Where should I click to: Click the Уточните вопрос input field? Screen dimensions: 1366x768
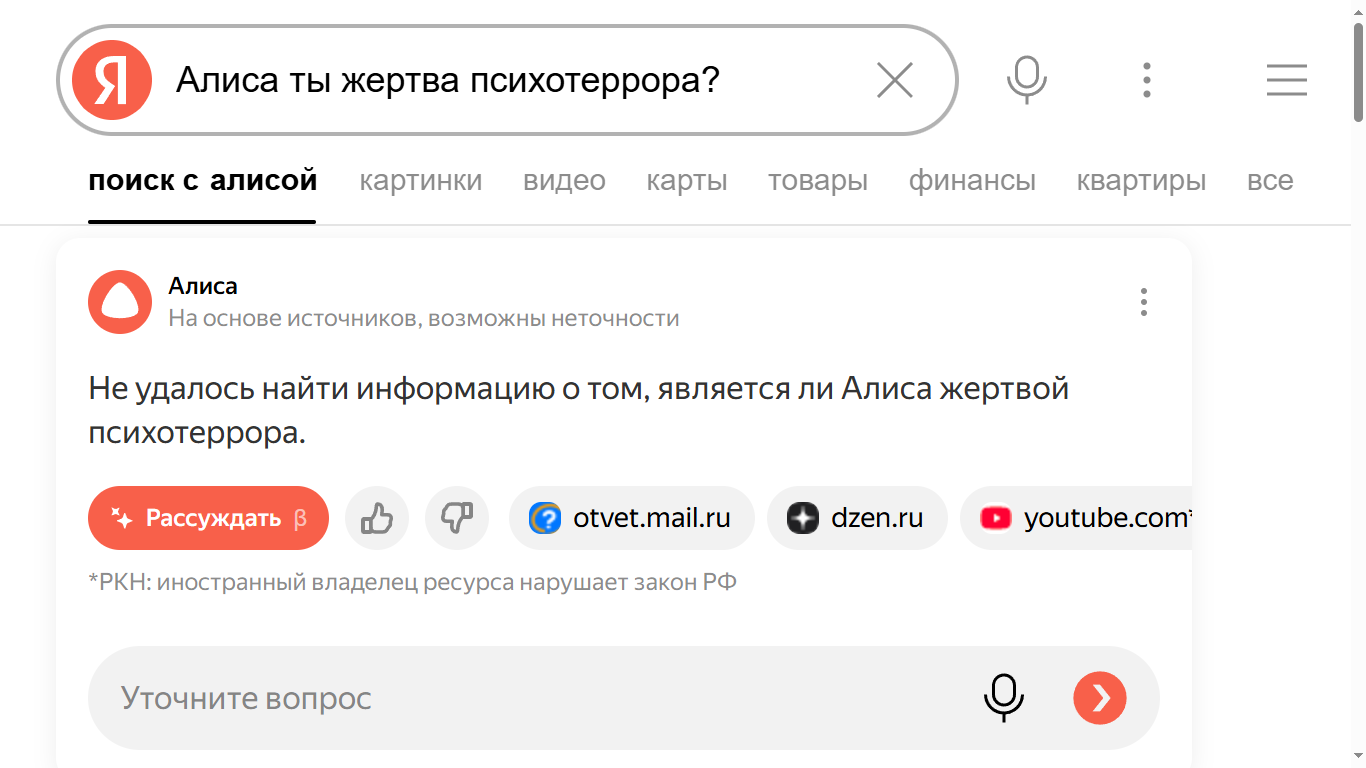point(500,698)
